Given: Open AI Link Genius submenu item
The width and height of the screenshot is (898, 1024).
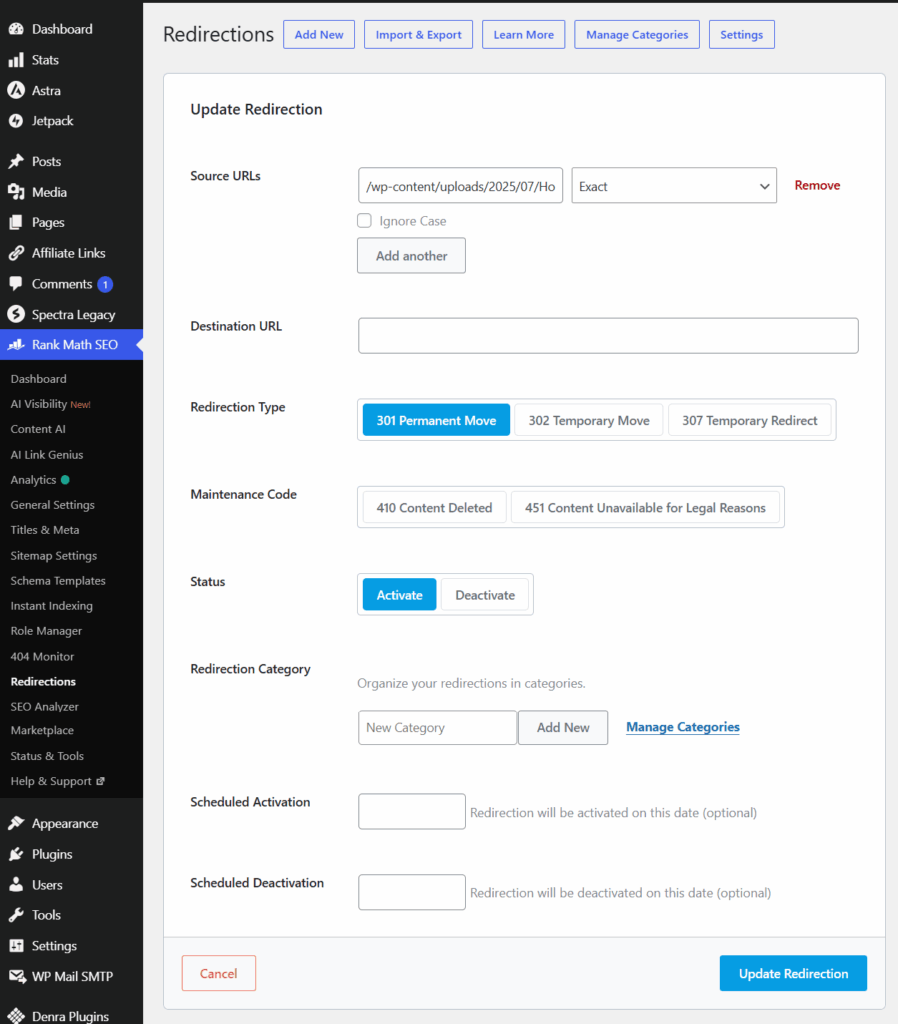Looking at the screenshot, I should 47,455.
